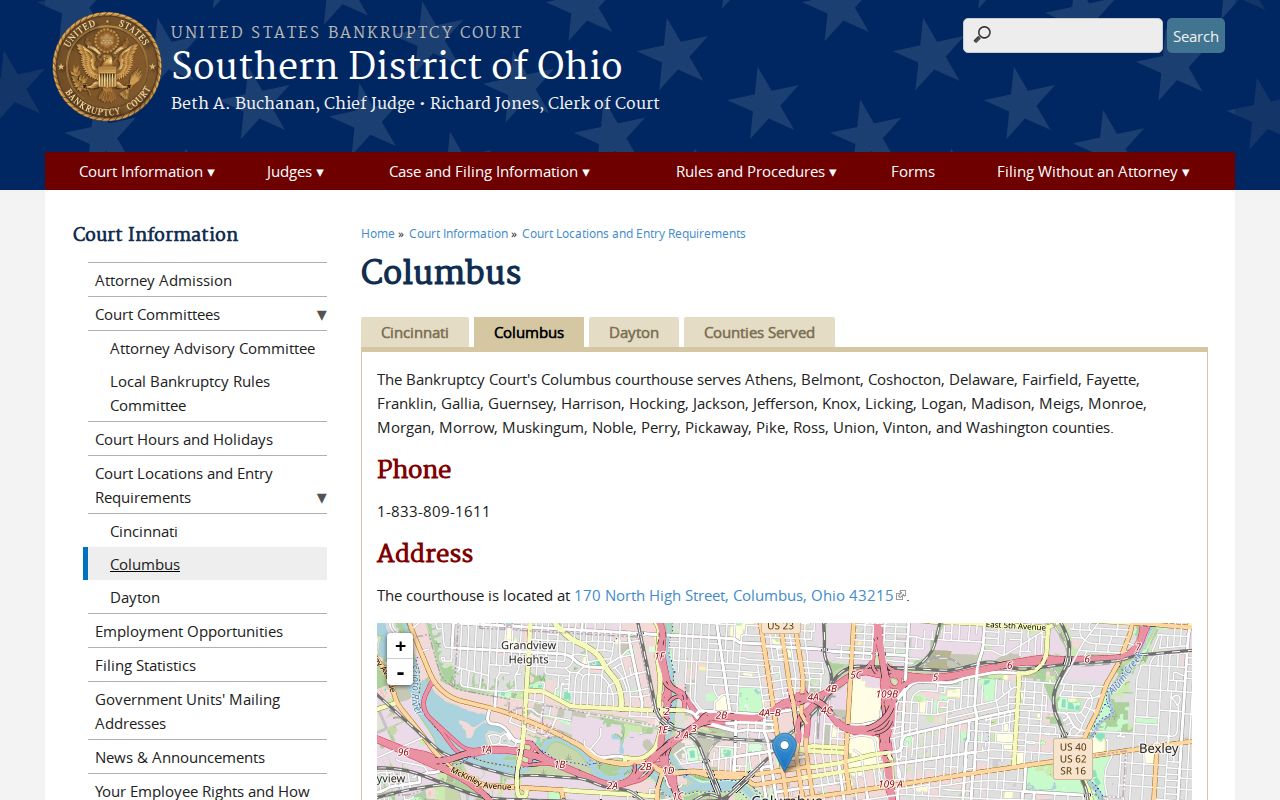Open the Court Information dropdown menu
Image resolution: width=1280 pixels, height=800 pixels.
pos(147,172)
